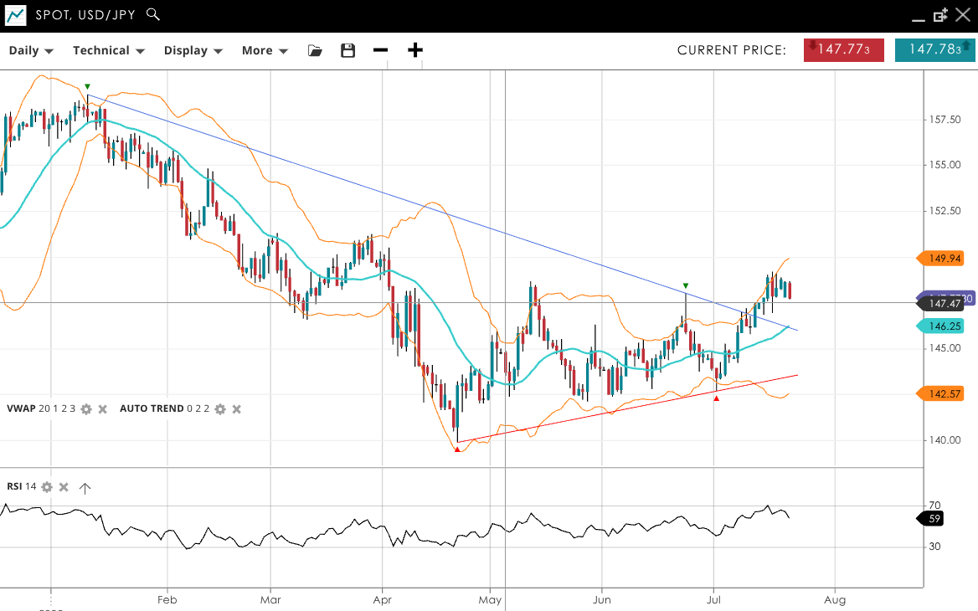
Task: Expand the Daily timeframe dropdown
Action: tap(31, 51)
